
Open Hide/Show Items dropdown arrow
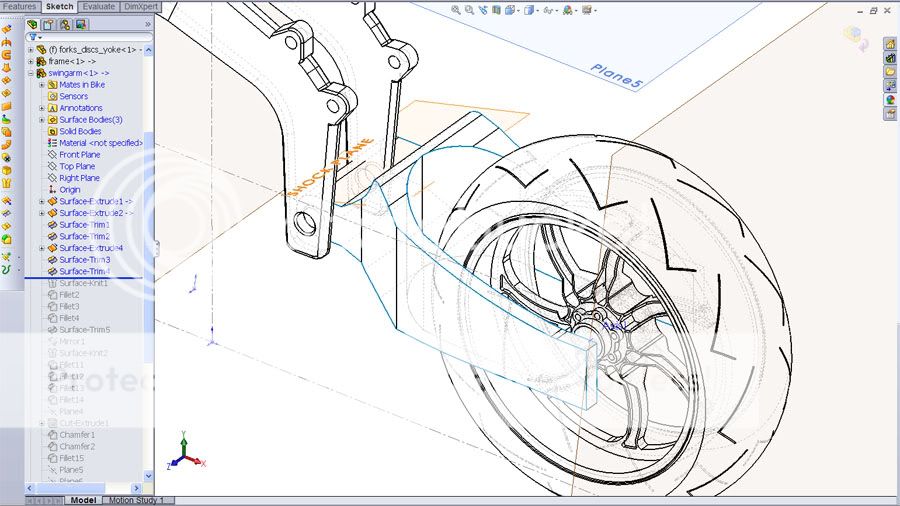(x=557, y=10)
